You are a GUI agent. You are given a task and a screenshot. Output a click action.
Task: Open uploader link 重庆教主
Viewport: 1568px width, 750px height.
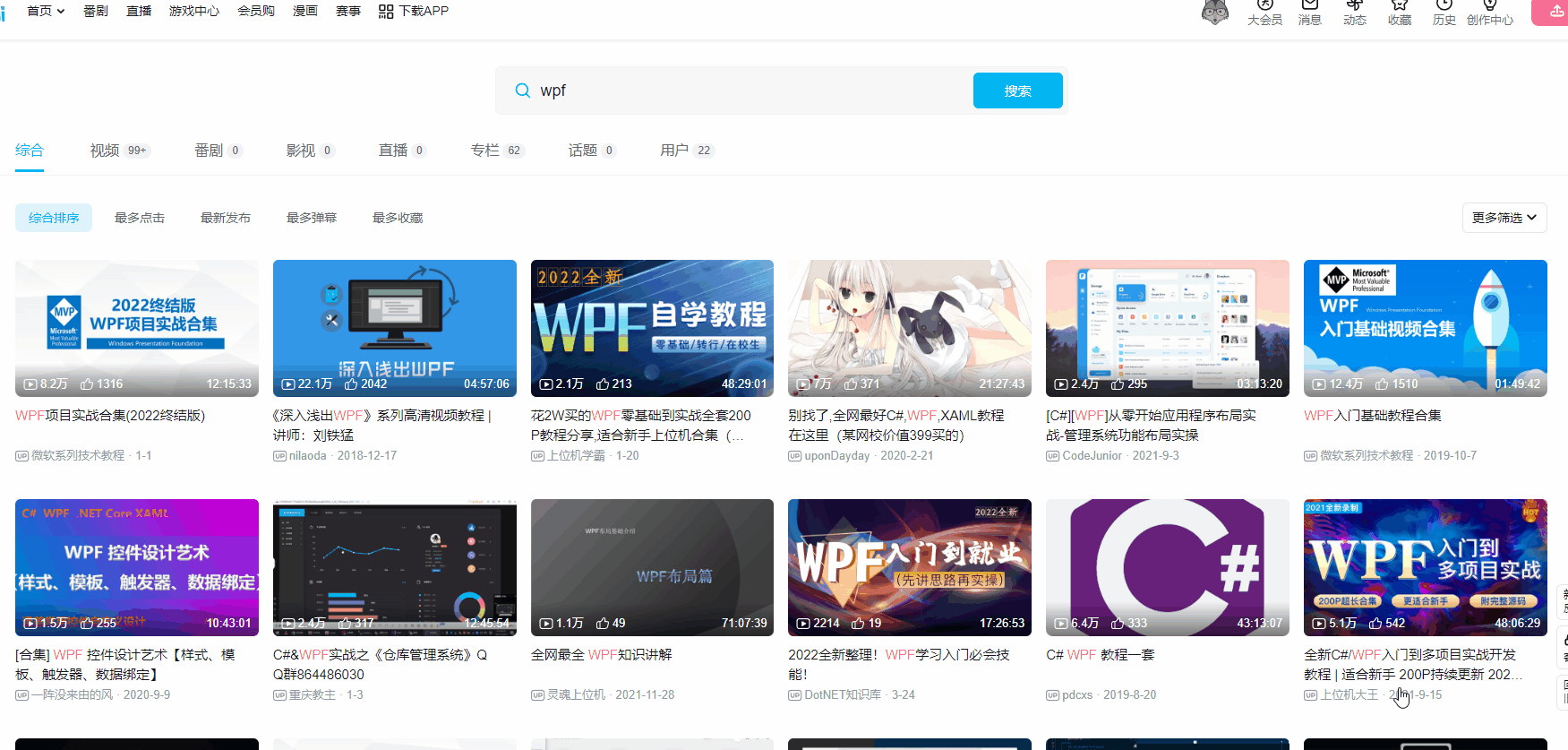[x=313, y=695]
